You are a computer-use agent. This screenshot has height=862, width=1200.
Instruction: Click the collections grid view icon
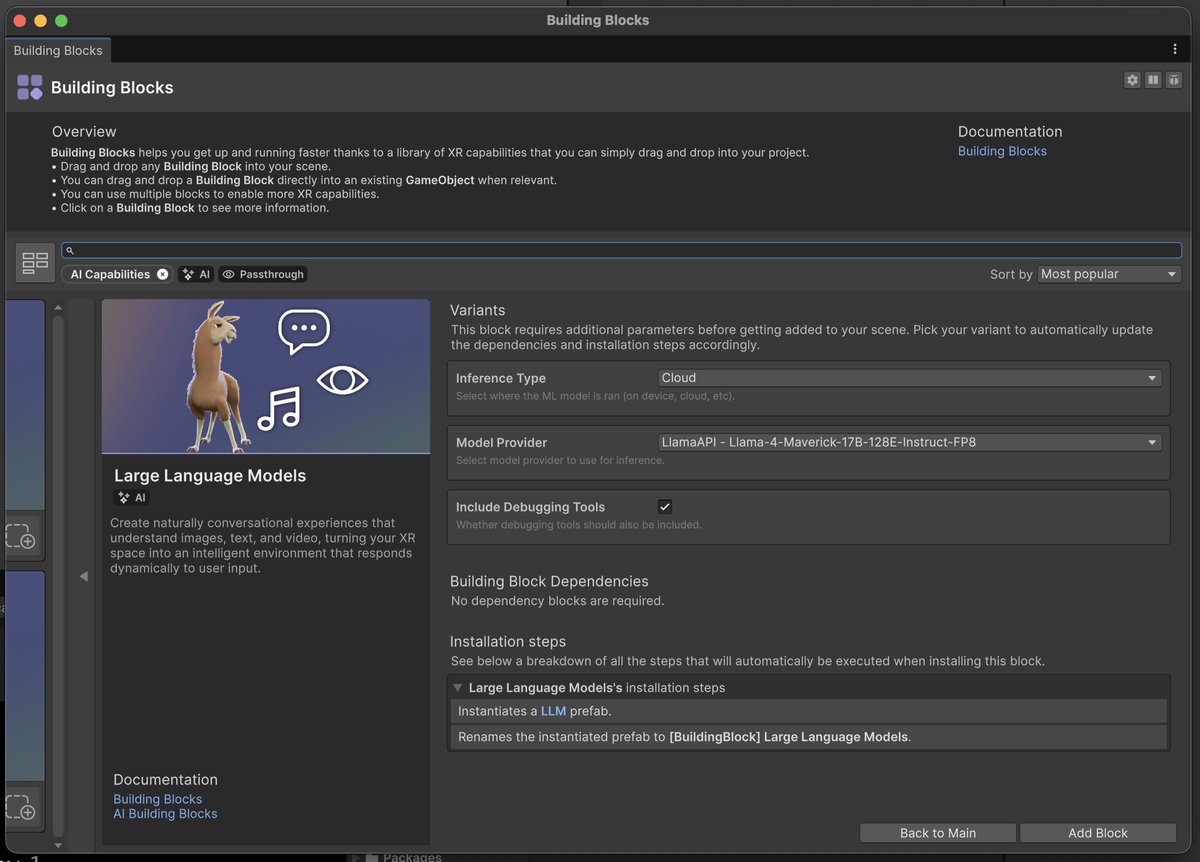click(35, 263)
